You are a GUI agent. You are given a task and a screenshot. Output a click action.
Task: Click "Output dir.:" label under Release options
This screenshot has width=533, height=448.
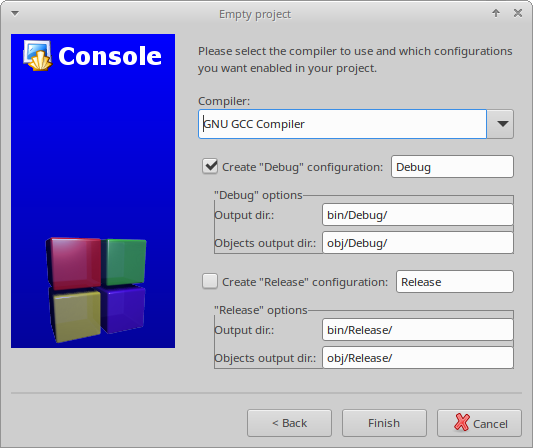pyautogui.click(x=244, y=330)
